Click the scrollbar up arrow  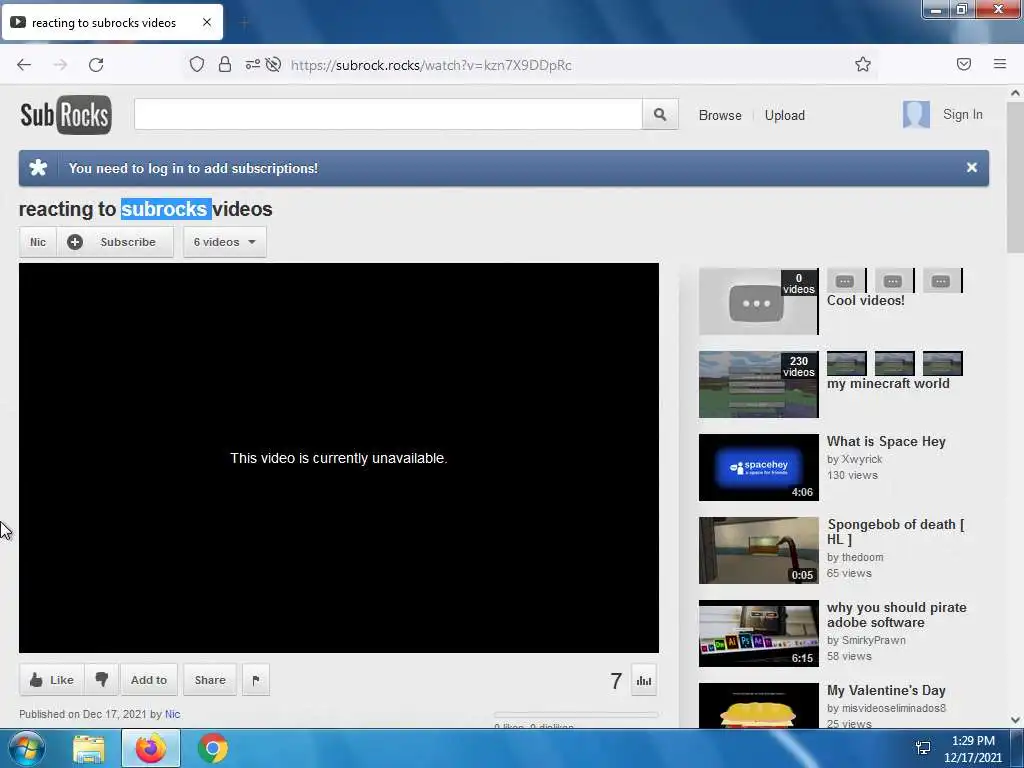tap(1015, 93)
